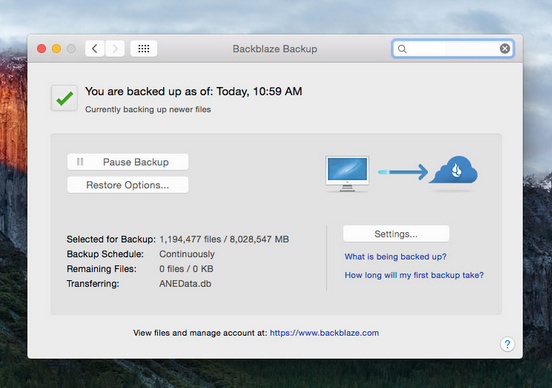Clear the search field with the X icon
Viewport: 552px width, 388px height.
click(x=505, y=49)
